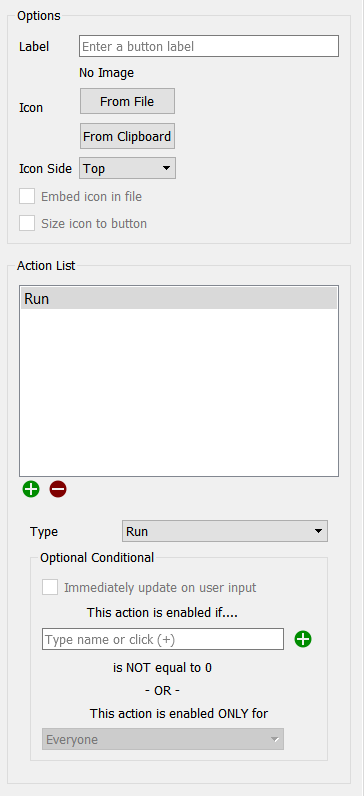364x796 pixels.
Task: Check Immediately update on user input
Action: [50, 587]
